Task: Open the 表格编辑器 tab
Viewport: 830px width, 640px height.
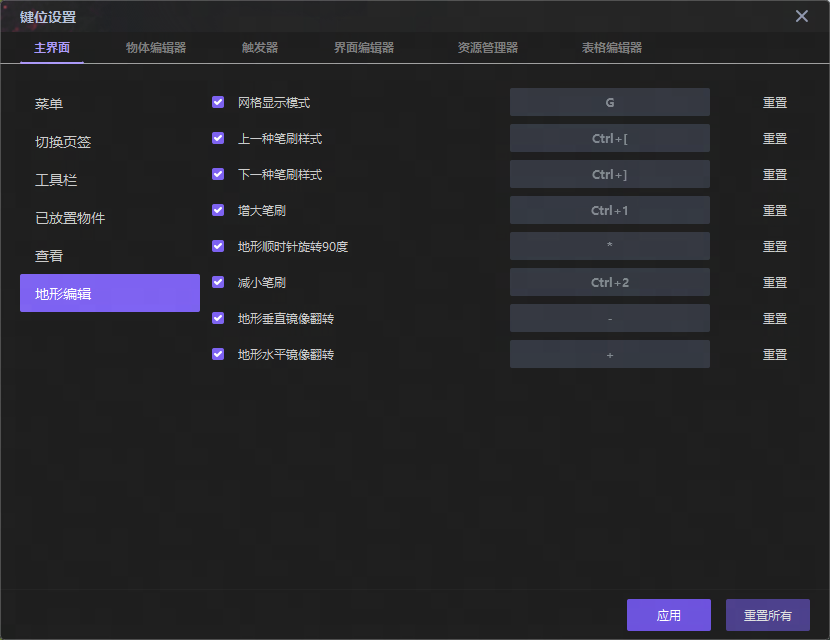Action: [x=611, y=48]
